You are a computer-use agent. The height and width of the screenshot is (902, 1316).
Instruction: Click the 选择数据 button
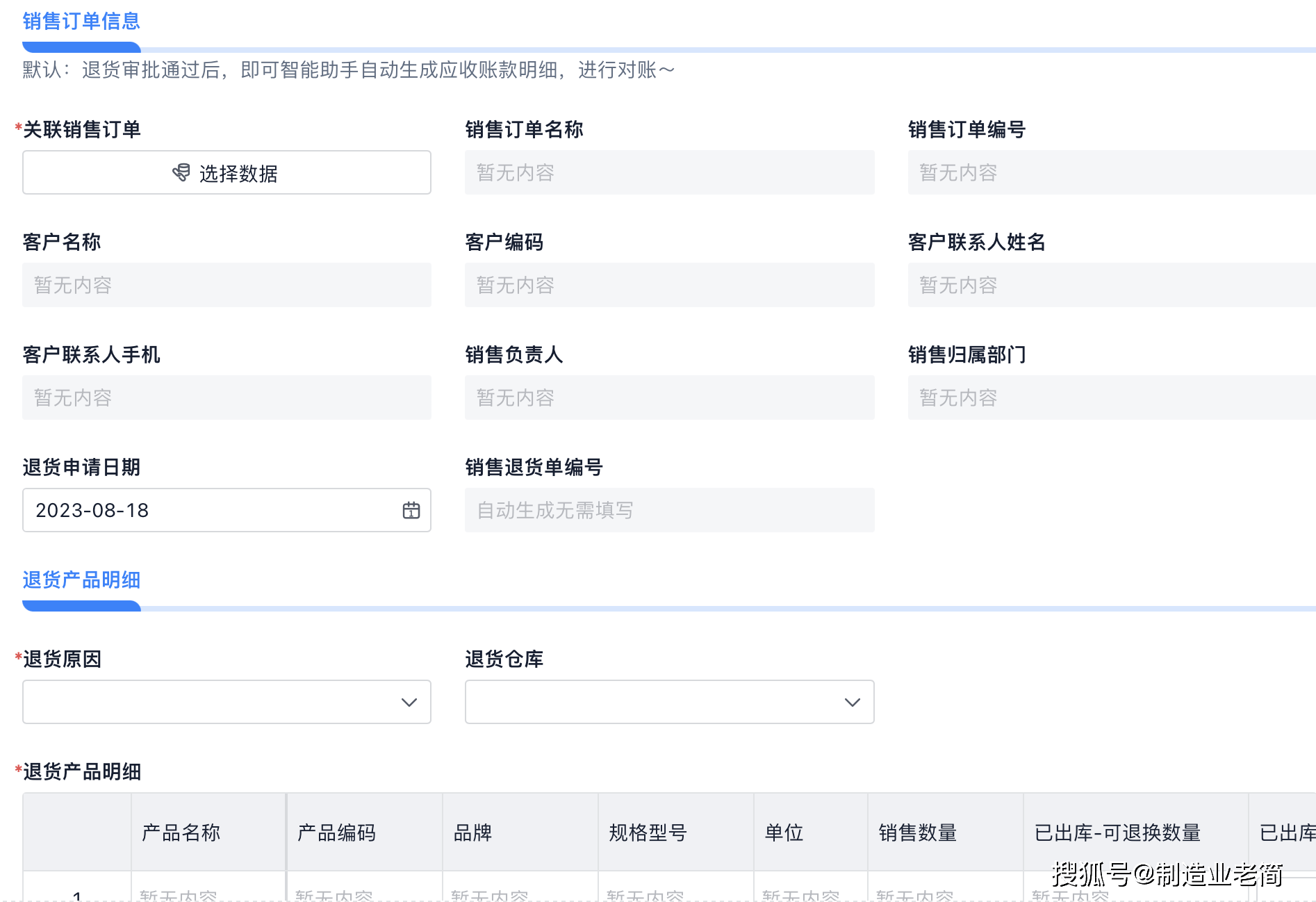point(227,172)
